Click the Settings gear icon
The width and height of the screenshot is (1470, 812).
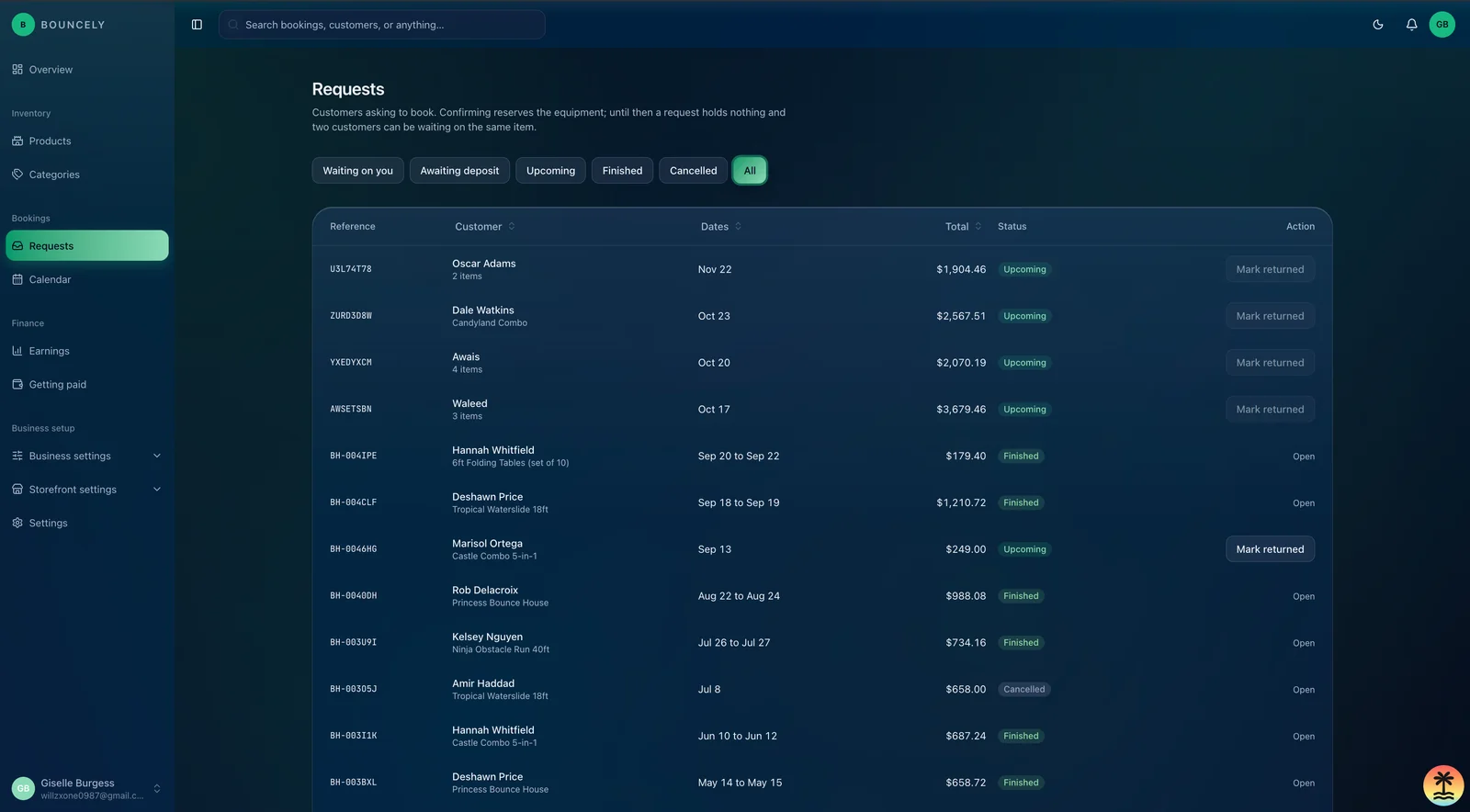[17, 523]
